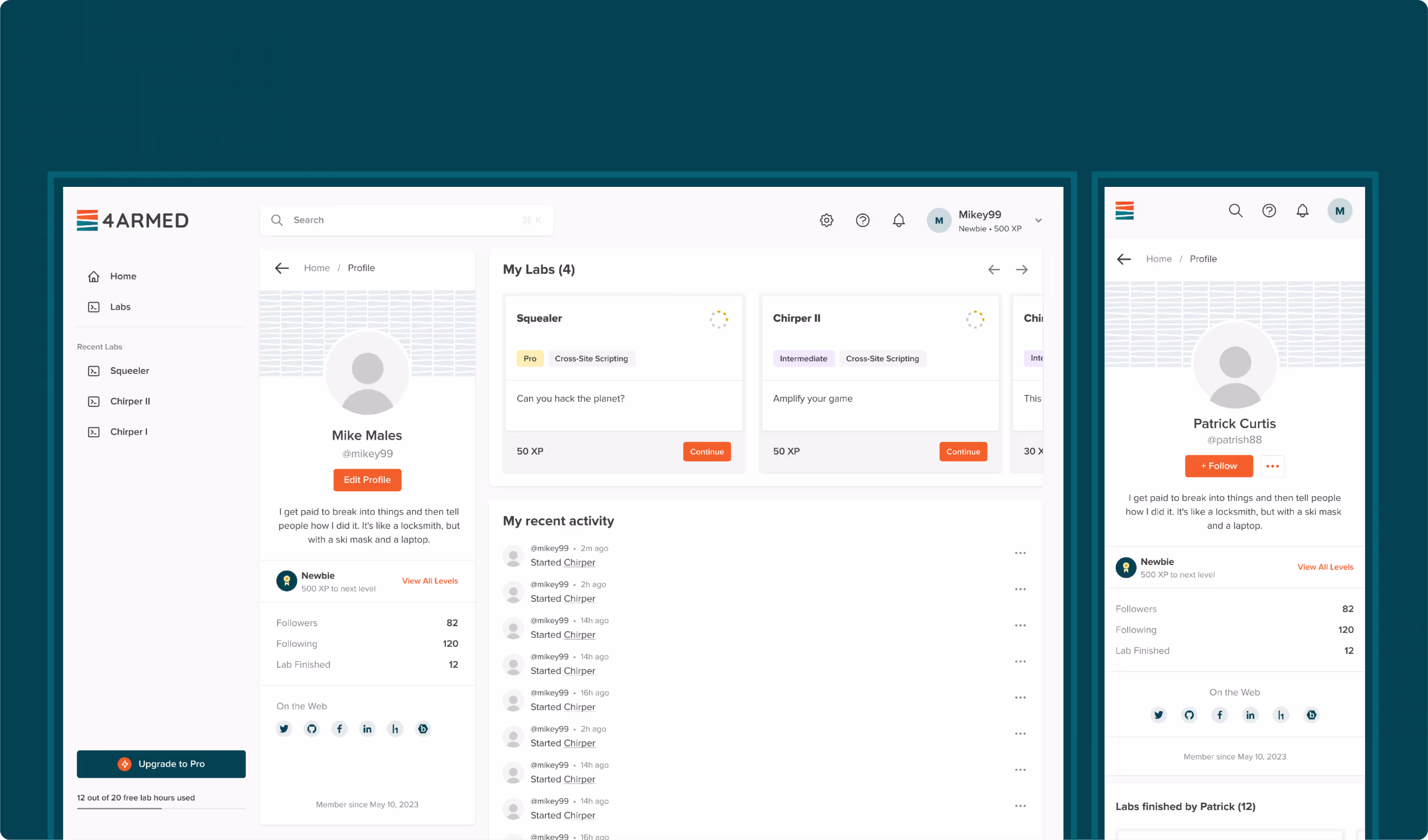Click Upgrade to Pro button
Viewport: 1428px width, 840px height.
[161, 764]
